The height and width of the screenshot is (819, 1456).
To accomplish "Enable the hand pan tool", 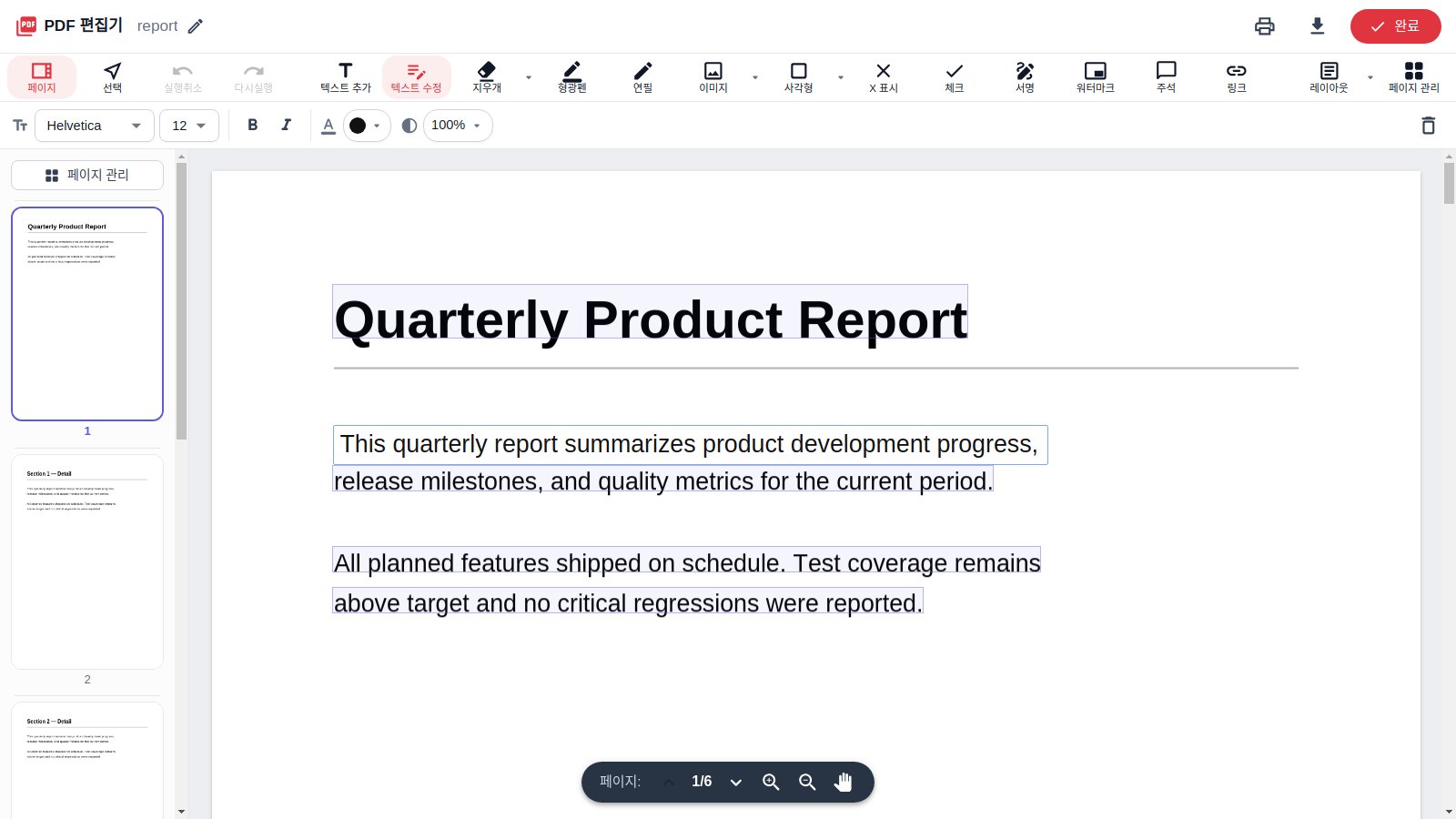I will [844, 782].
